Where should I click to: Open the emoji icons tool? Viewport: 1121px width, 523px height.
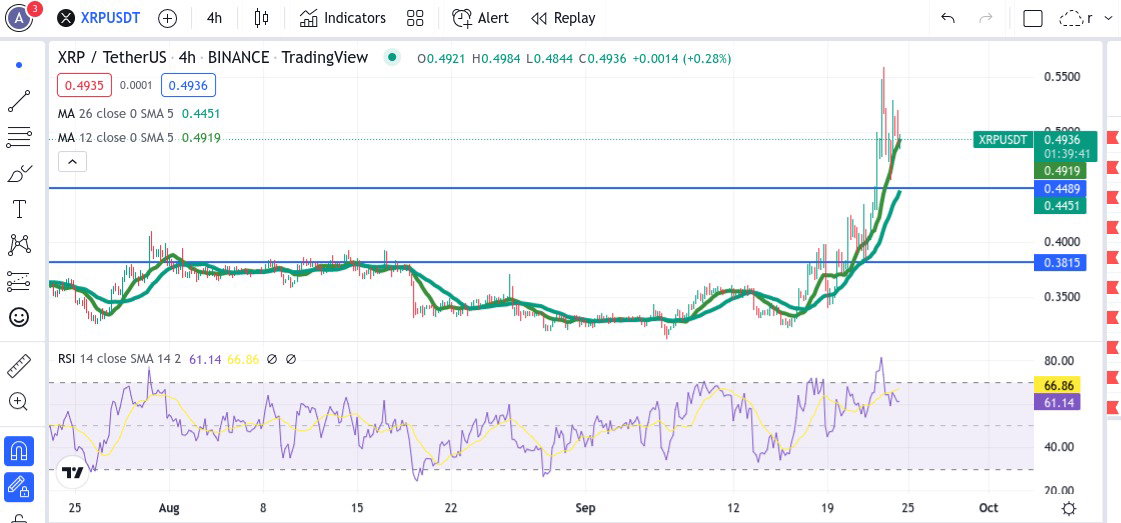pos(19,317)
